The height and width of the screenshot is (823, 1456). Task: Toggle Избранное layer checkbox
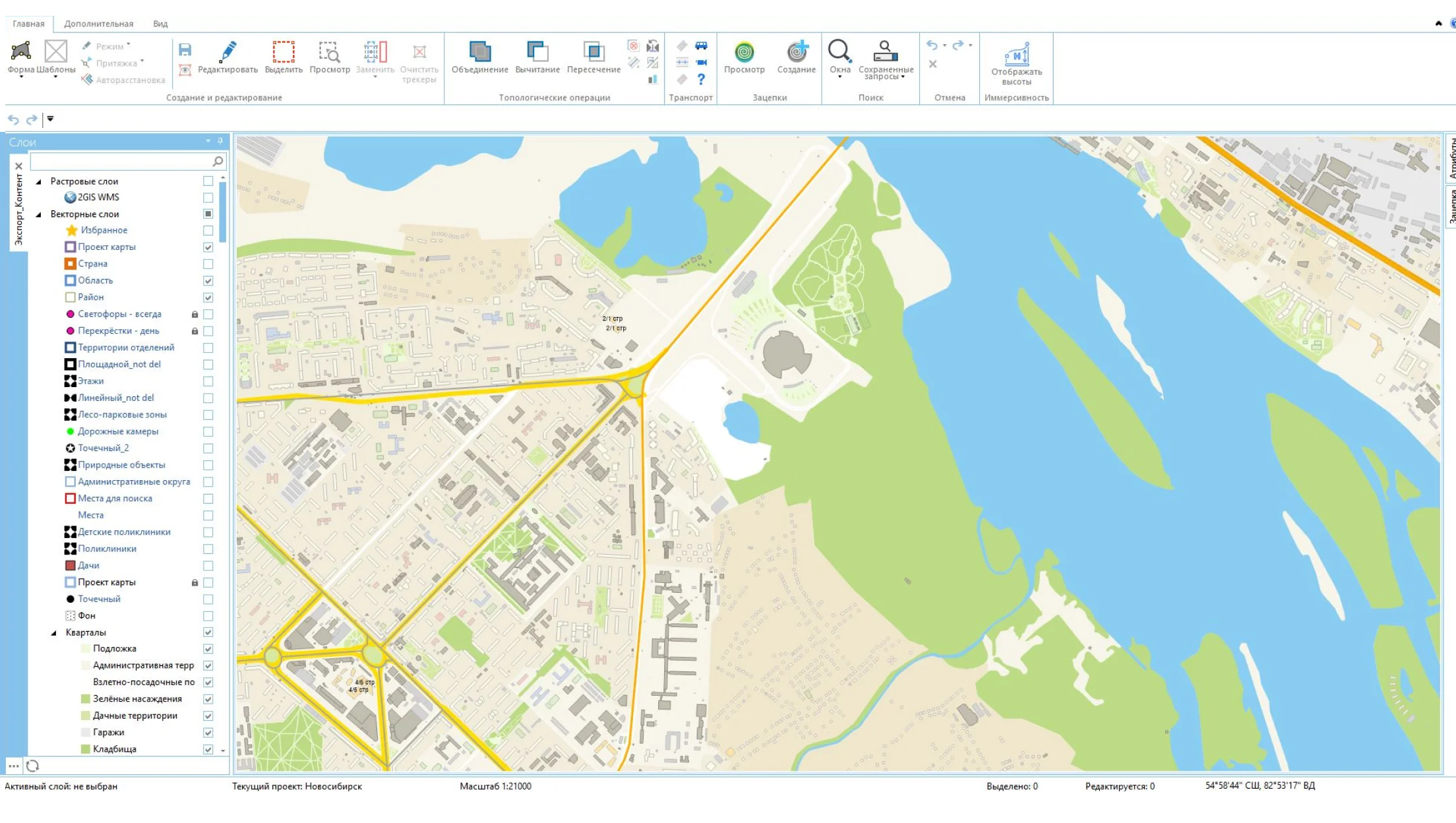tap(208, 230)
